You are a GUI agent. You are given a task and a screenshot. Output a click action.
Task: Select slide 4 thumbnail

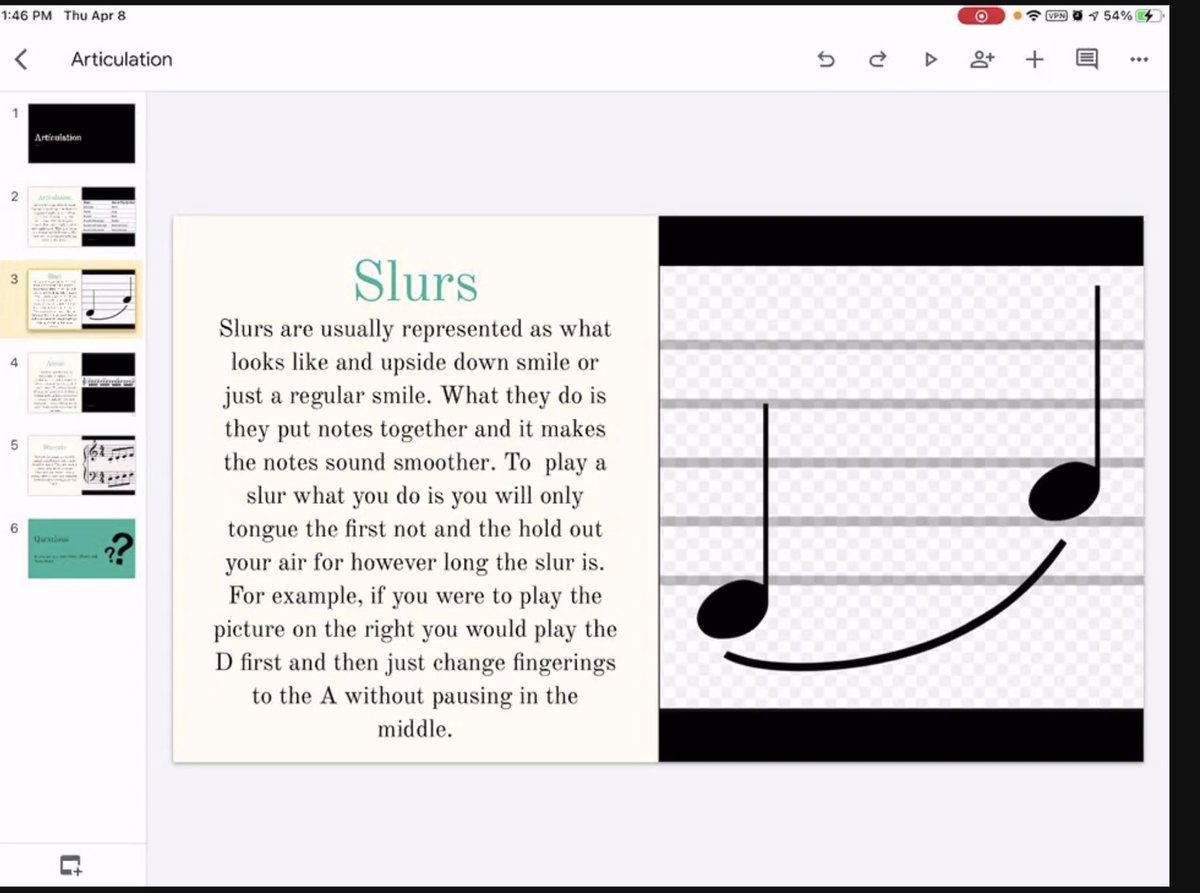tap(81, 382)
